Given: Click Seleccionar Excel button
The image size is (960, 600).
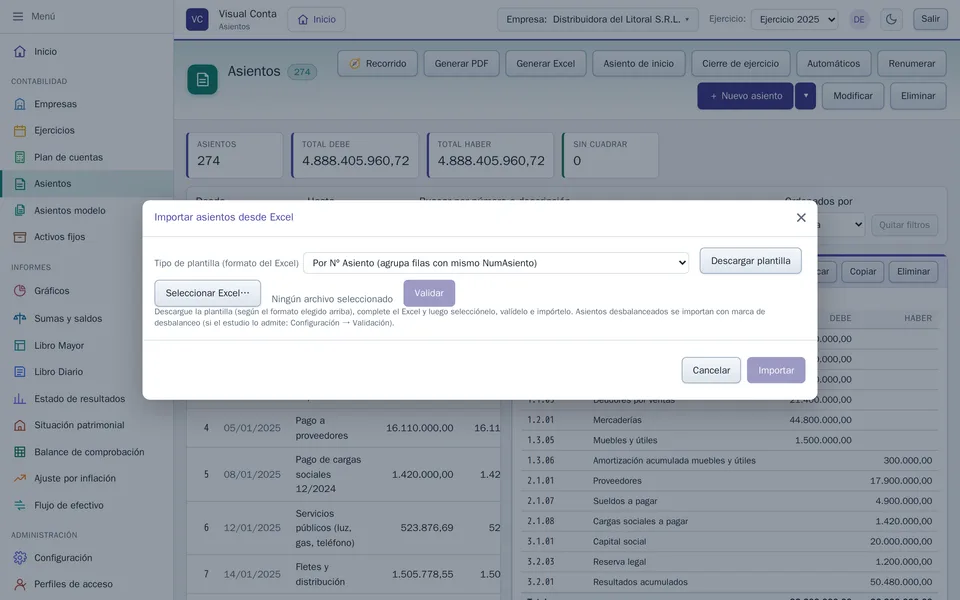Looking at the screenshot, I should pyautogui.click(x=208, y=293).
